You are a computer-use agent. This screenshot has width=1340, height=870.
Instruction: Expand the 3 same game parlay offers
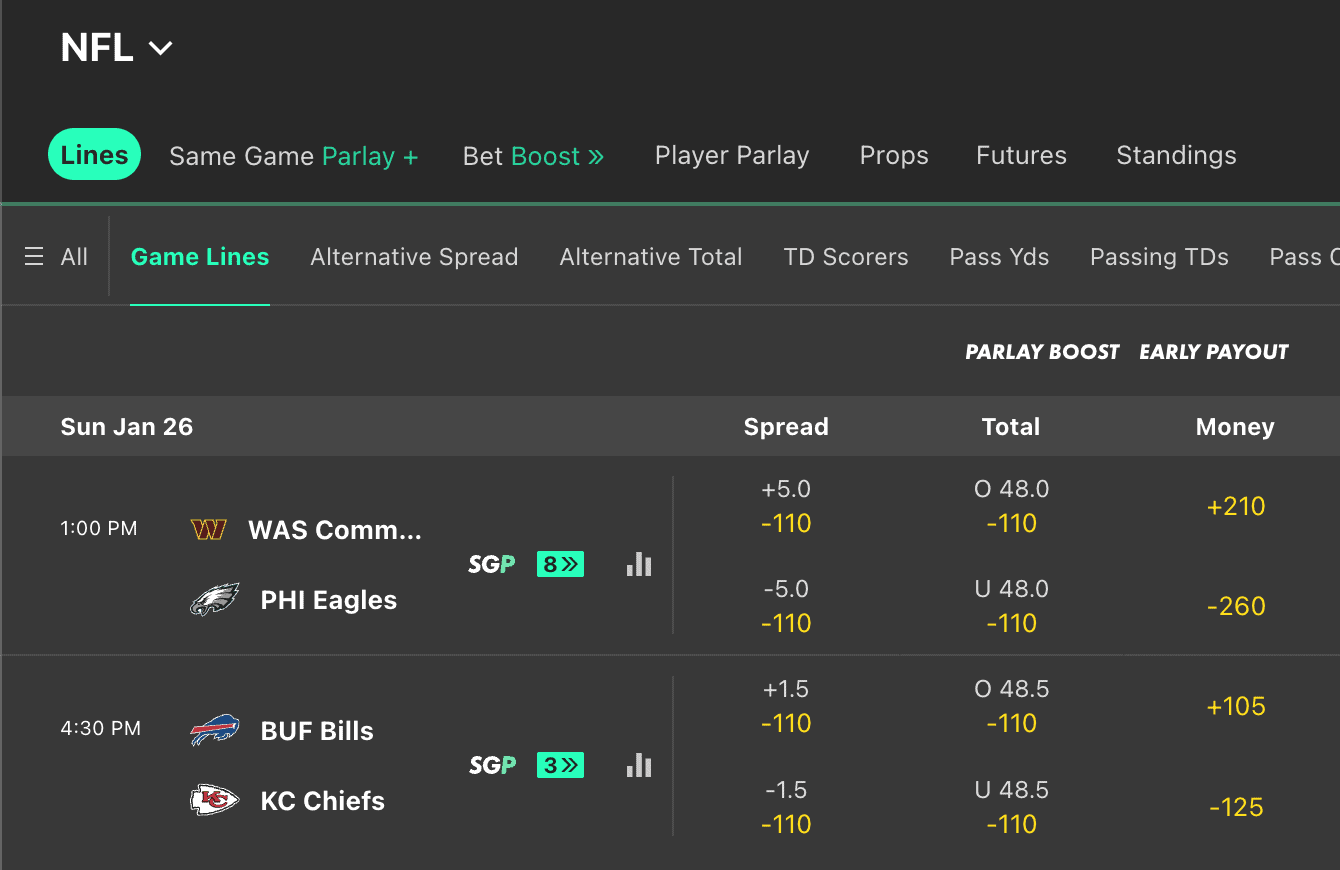(560, 764)
